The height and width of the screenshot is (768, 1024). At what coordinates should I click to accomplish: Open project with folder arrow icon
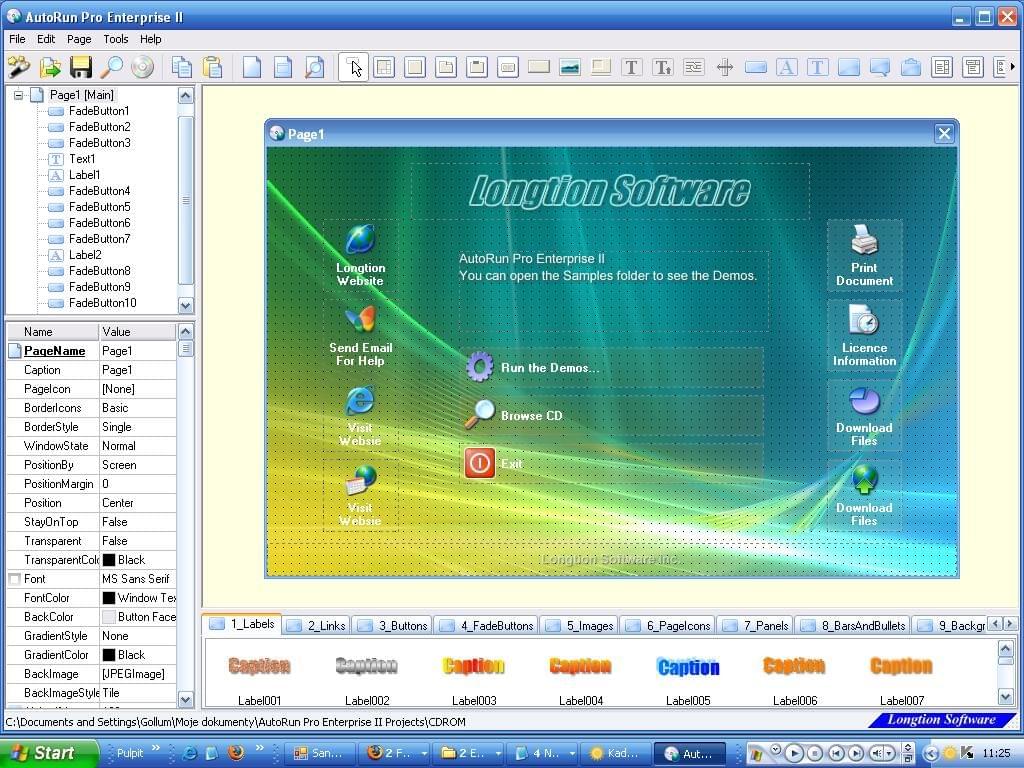click(50, 67)
